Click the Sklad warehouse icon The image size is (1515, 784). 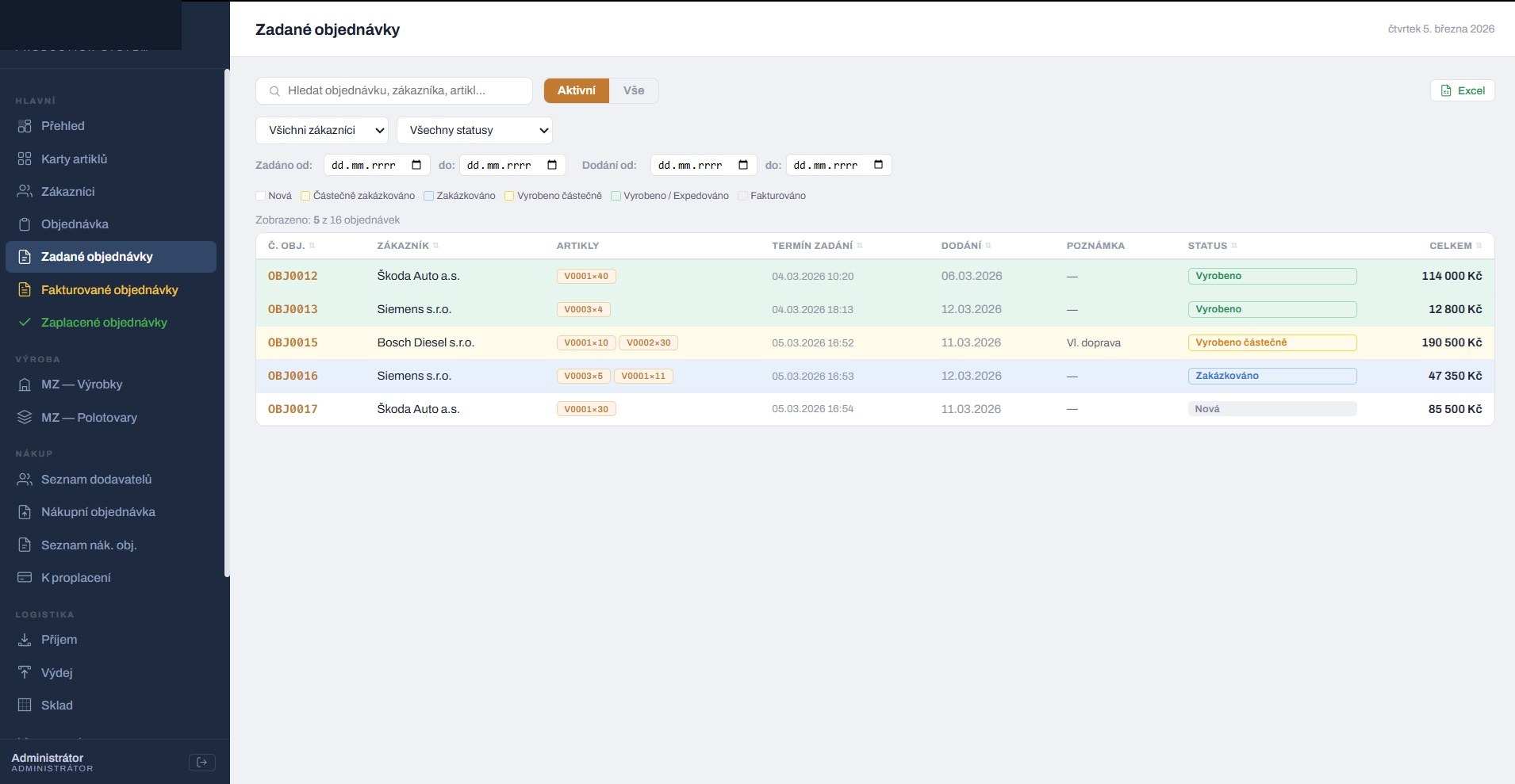(x=25, y=705)
